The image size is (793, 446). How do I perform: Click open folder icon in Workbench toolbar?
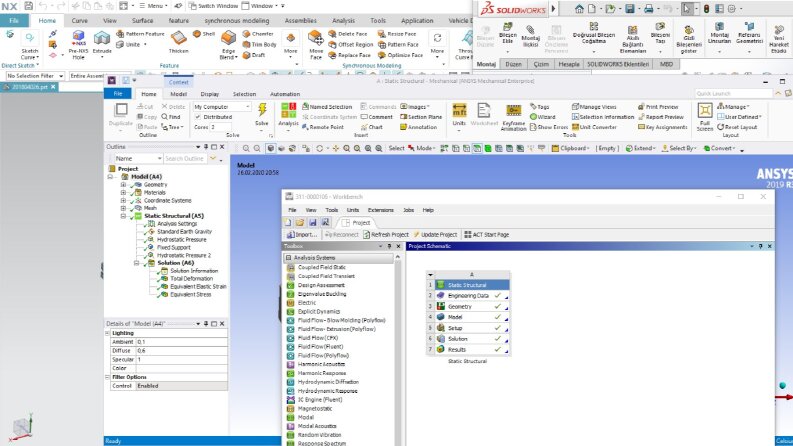pyautogui.click(x=300, y=222)
